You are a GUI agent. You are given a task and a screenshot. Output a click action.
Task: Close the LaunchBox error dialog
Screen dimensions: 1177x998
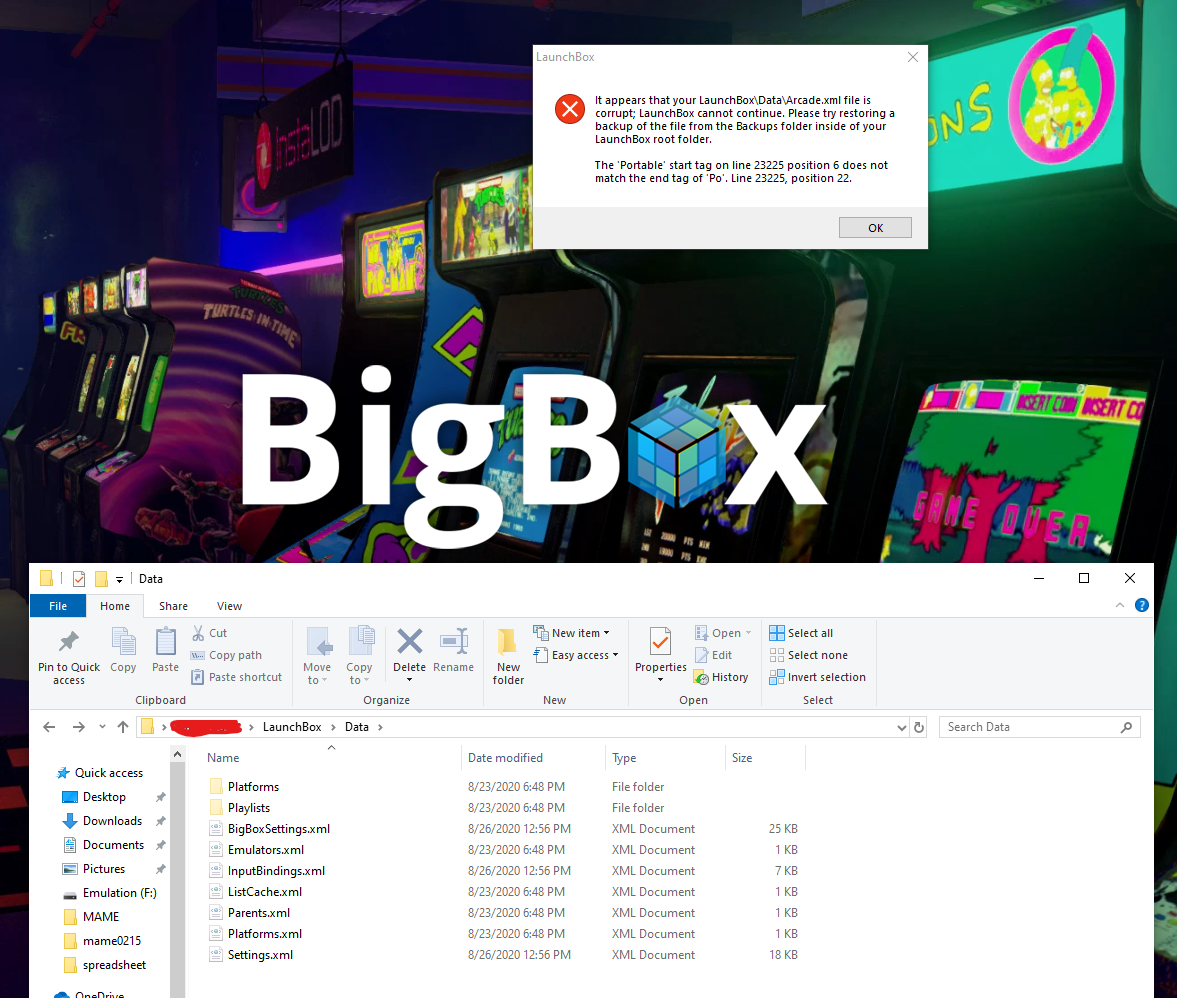(x=912, y=57)
